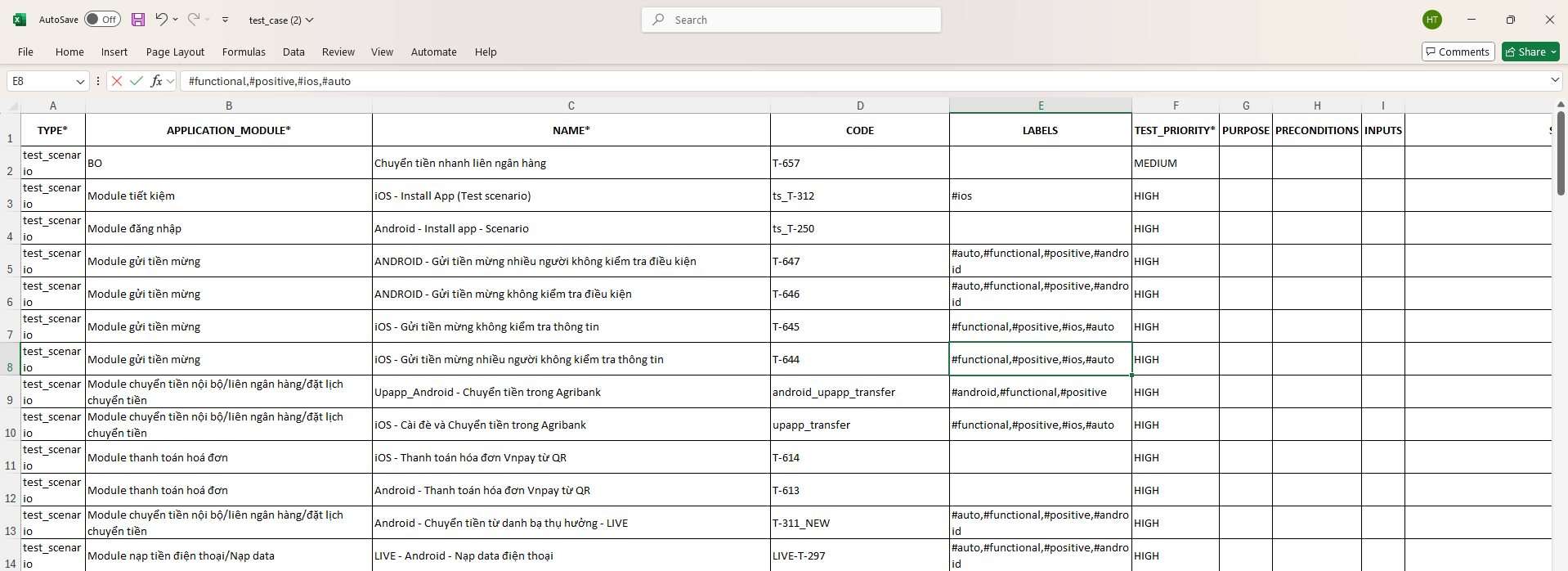The image size is (1568, 571).
Task: Open the Comments pane button
Action: click(x=1458, y=52)
